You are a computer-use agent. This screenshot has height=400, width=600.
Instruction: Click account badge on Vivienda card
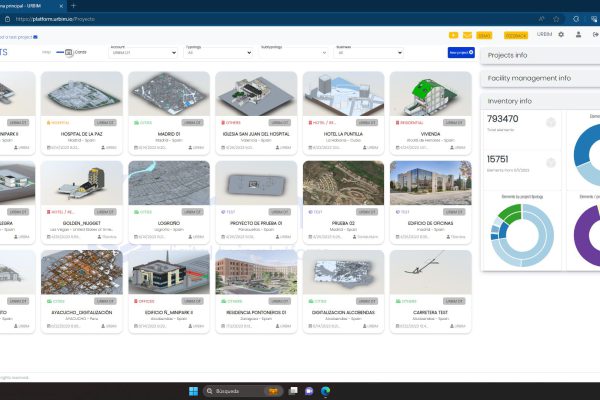pos(454,123)
